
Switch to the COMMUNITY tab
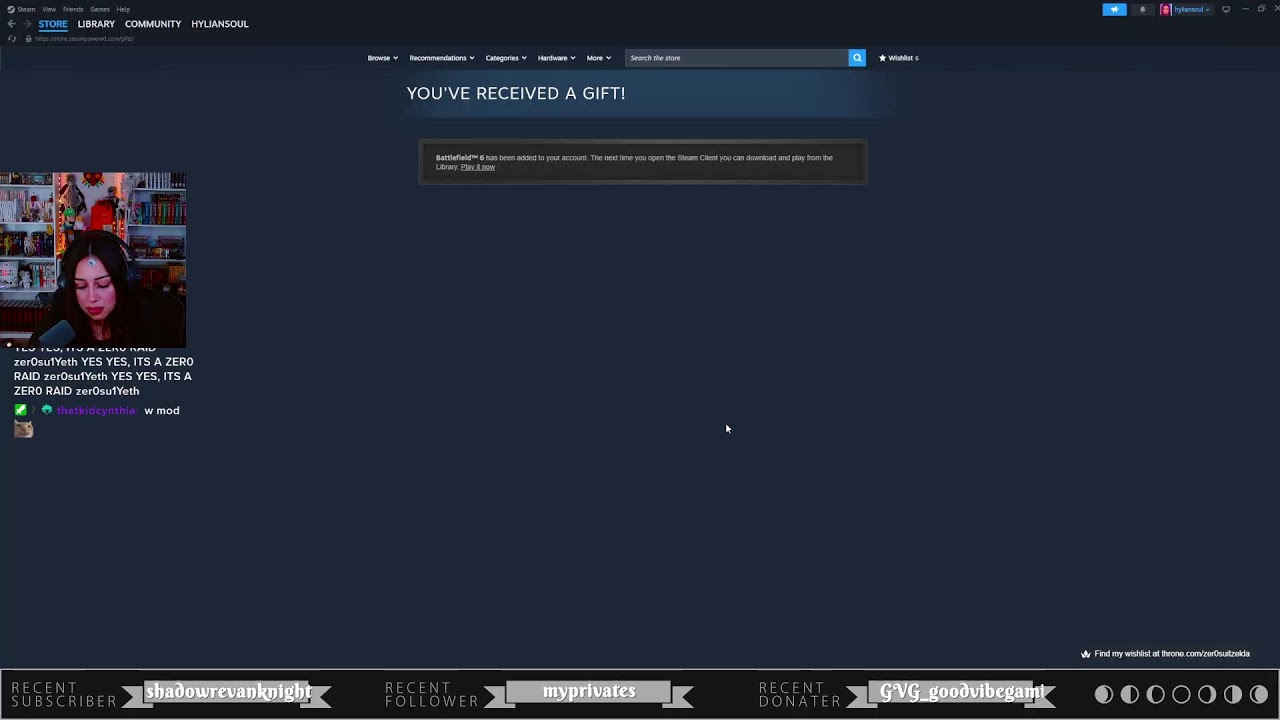click(x=153, y=24)
